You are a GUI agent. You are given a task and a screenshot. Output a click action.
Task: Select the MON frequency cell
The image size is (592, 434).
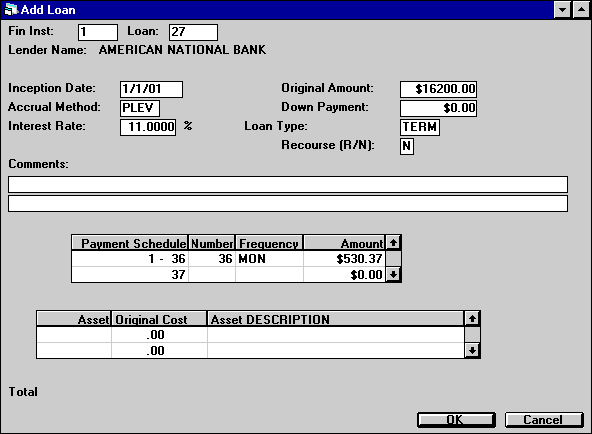(x=269, y=259)
